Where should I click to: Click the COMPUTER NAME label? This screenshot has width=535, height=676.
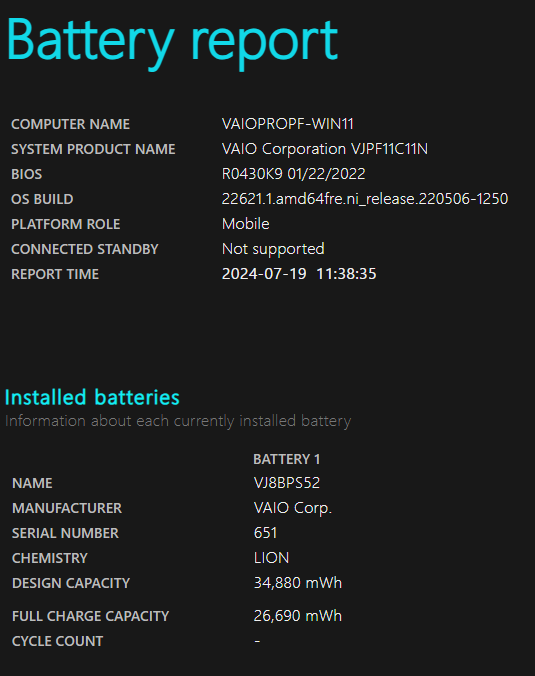(x=70, y=124)
